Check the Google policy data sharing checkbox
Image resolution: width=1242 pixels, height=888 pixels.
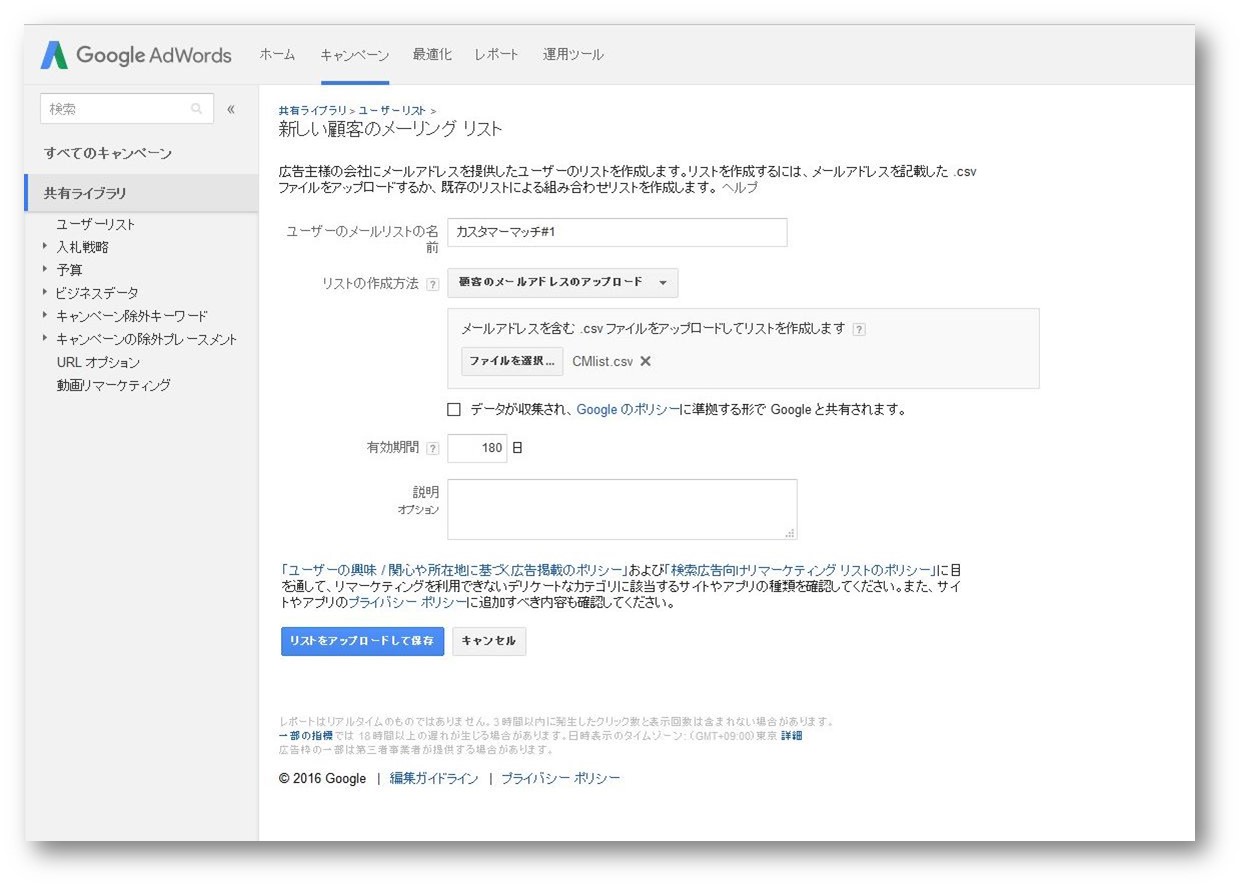tap(454, 409)
